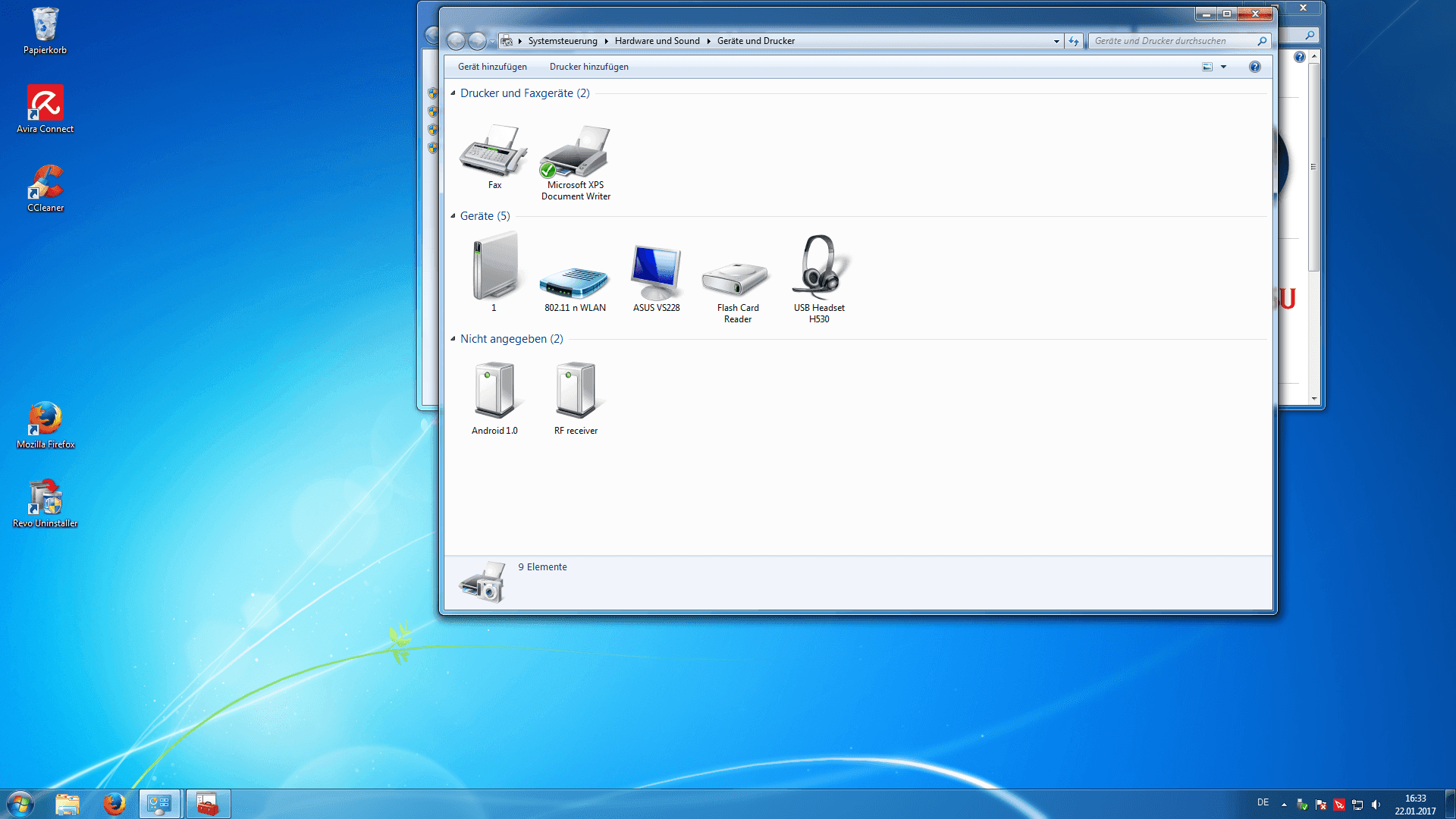Open Mozilla Firefox desktop shortcut

click(x=45, y=425)
